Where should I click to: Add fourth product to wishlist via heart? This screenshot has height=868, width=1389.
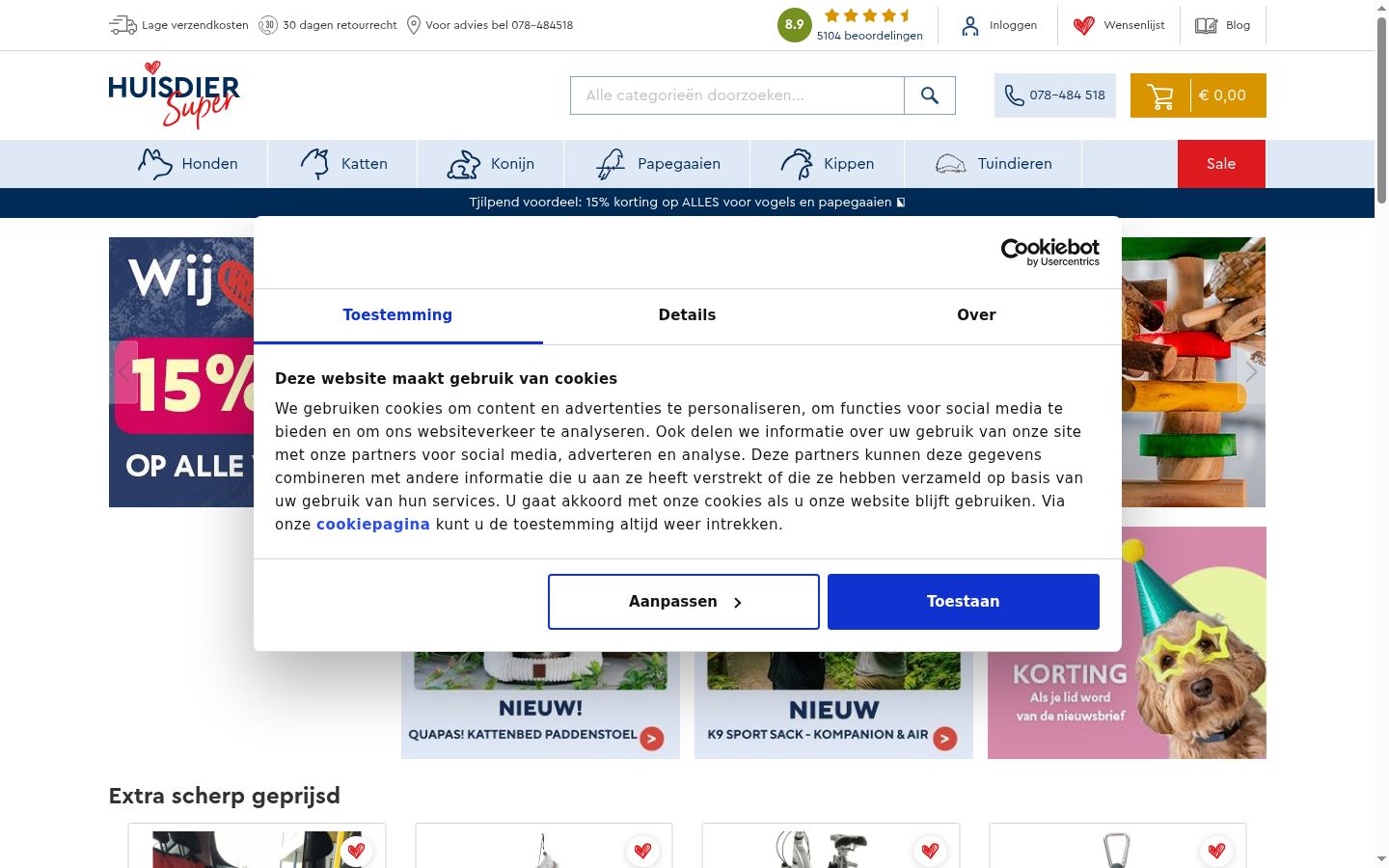coord(1216,851)
